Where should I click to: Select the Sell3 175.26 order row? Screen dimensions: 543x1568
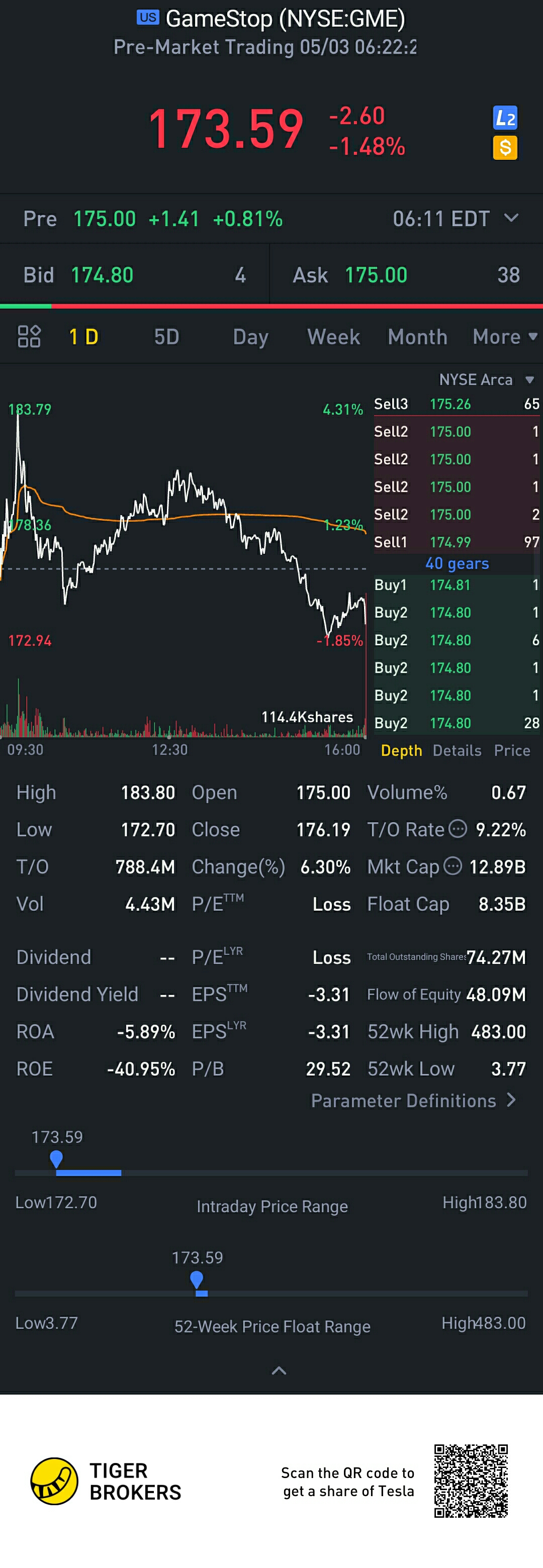(457, 404)
